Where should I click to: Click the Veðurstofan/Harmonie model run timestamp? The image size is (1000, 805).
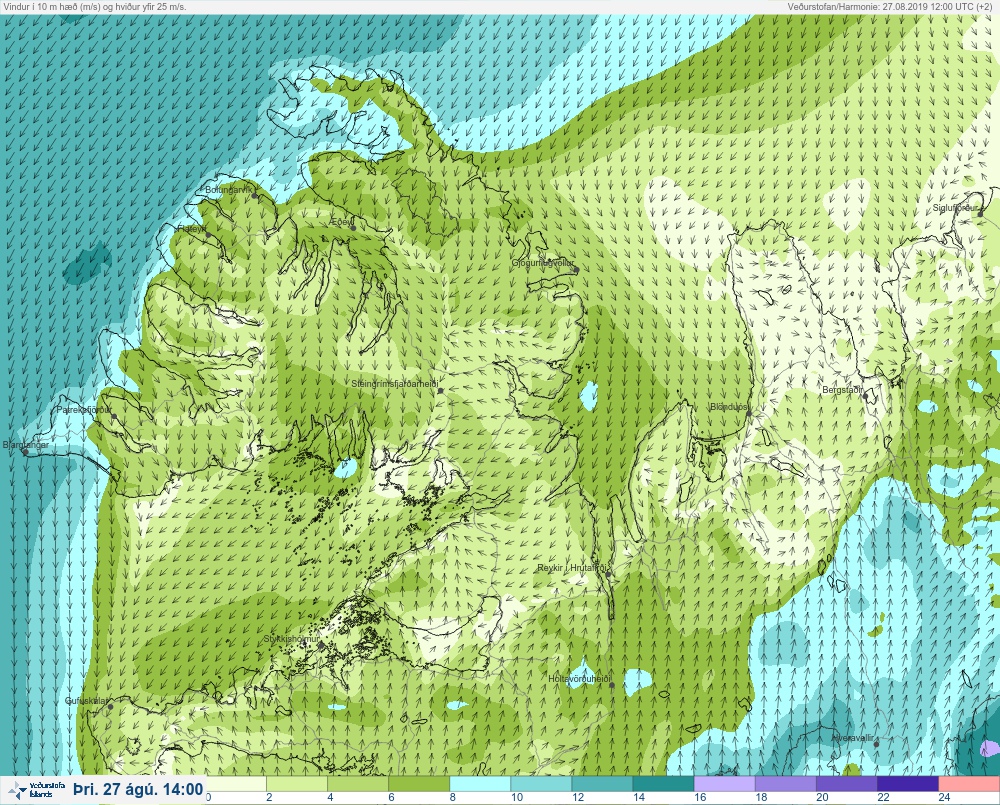[x=890, y=6]
